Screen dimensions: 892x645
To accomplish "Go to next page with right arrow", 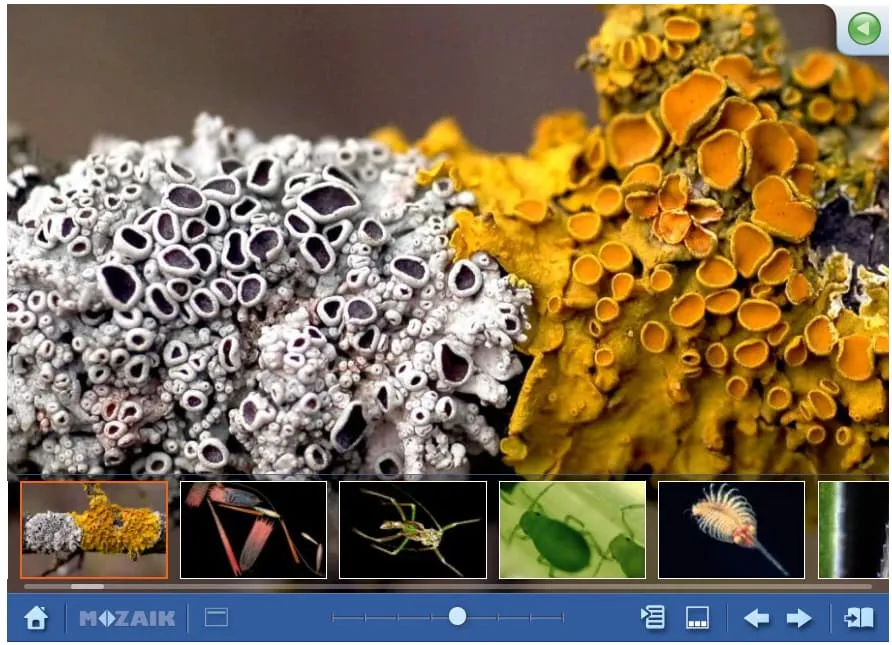I will pyautogui.click(x=799, y=618).
